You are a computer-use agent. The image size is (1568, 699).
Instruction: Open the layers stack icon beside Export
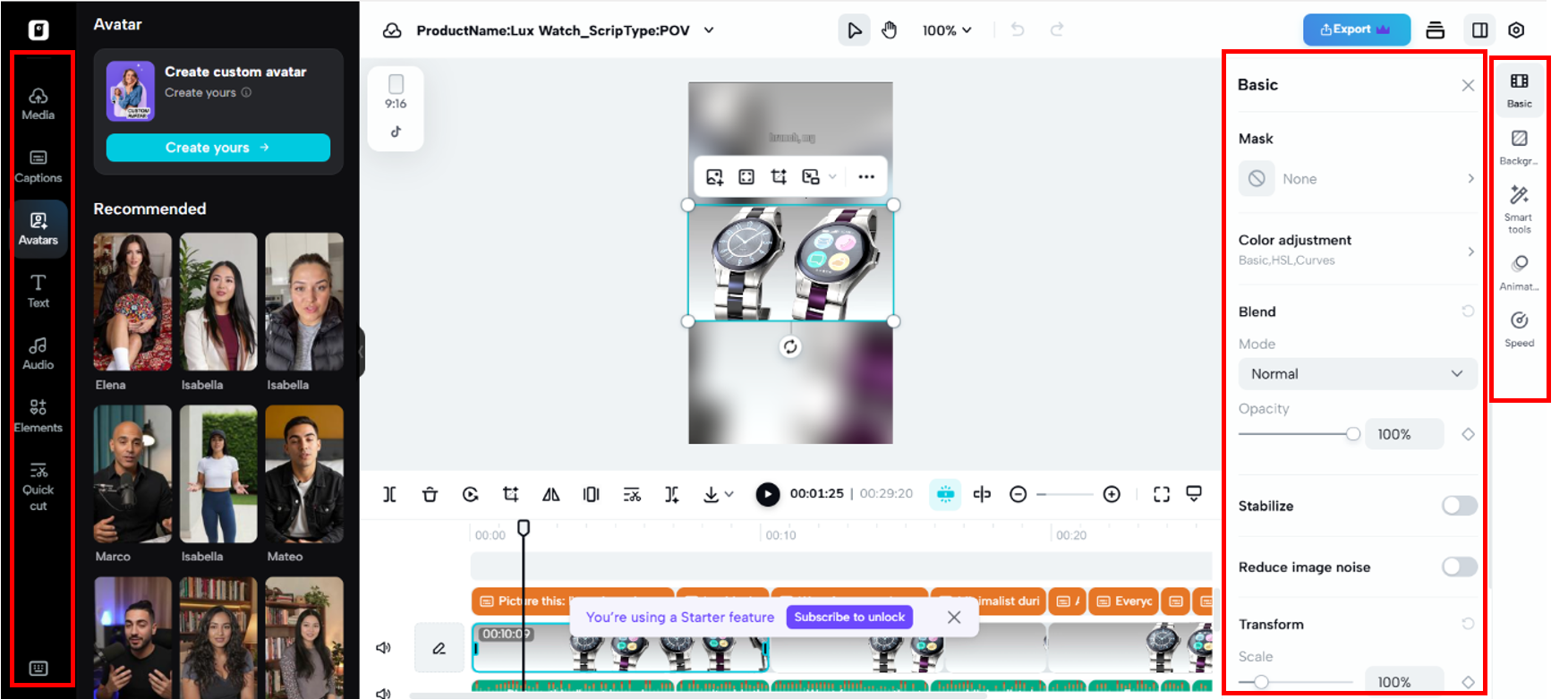(1436, 30)
